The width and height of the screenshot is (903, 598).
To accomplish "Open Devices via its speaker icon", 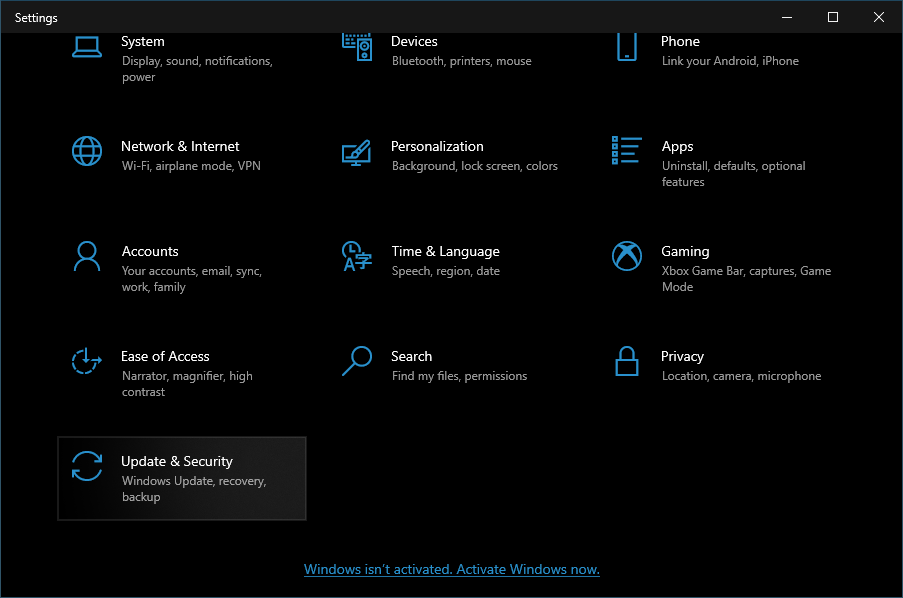I will [357, 45].
